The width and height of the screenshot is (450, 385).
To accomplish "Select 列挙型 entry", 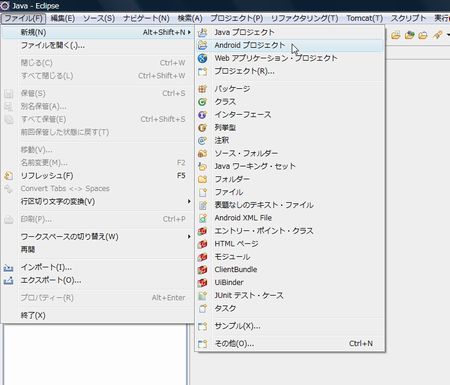I will pos(290,128).
